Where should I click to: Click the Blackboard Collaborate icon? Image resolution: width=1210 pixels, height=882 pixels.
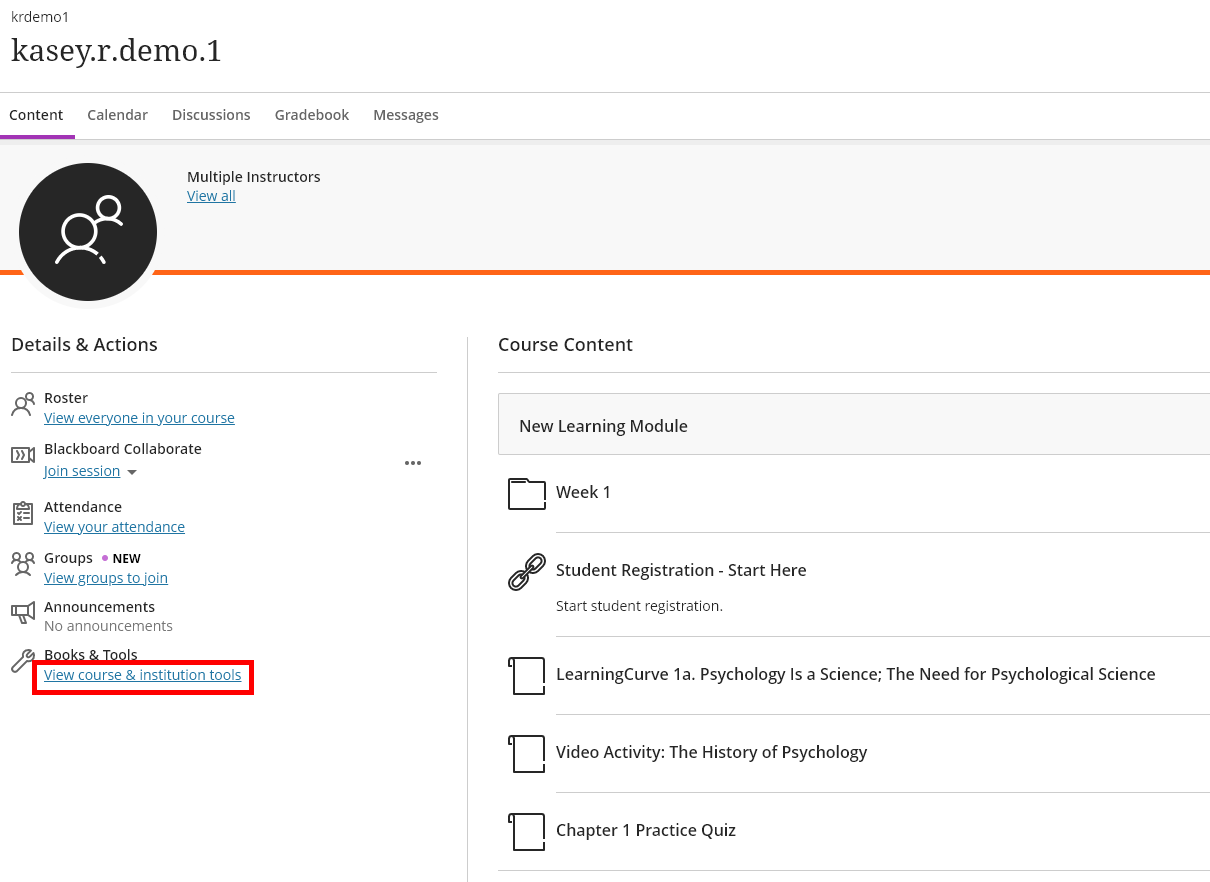(23, 455)
